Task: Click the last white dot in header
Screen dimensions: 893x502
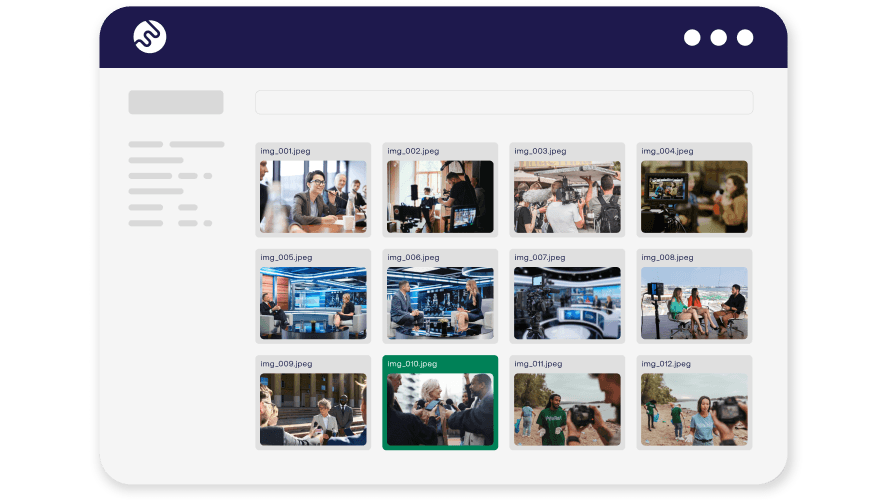Action: click(x=745, y=38)
